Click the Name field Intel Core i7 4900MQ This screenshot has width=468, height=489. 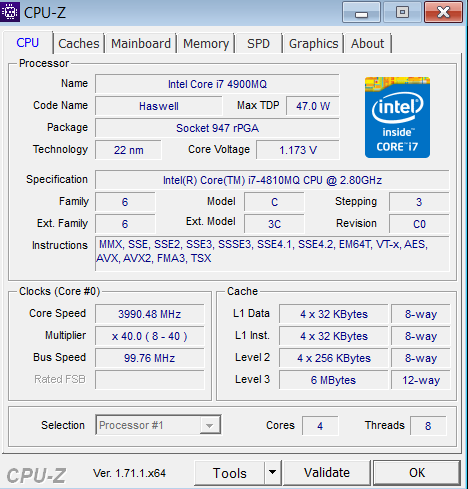[x=217, y=84]
